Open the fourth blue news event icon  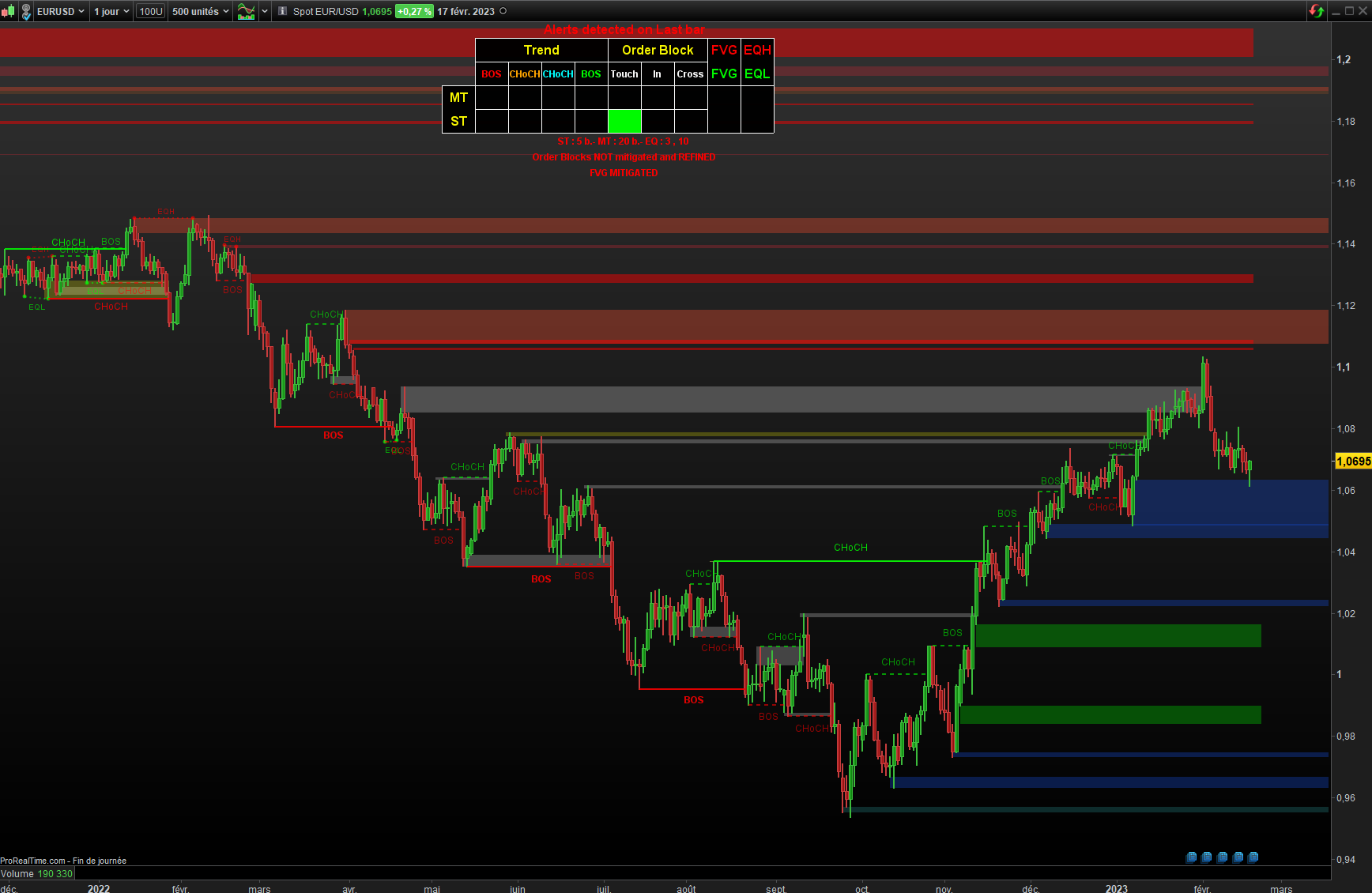click(x=1238, y=857)
